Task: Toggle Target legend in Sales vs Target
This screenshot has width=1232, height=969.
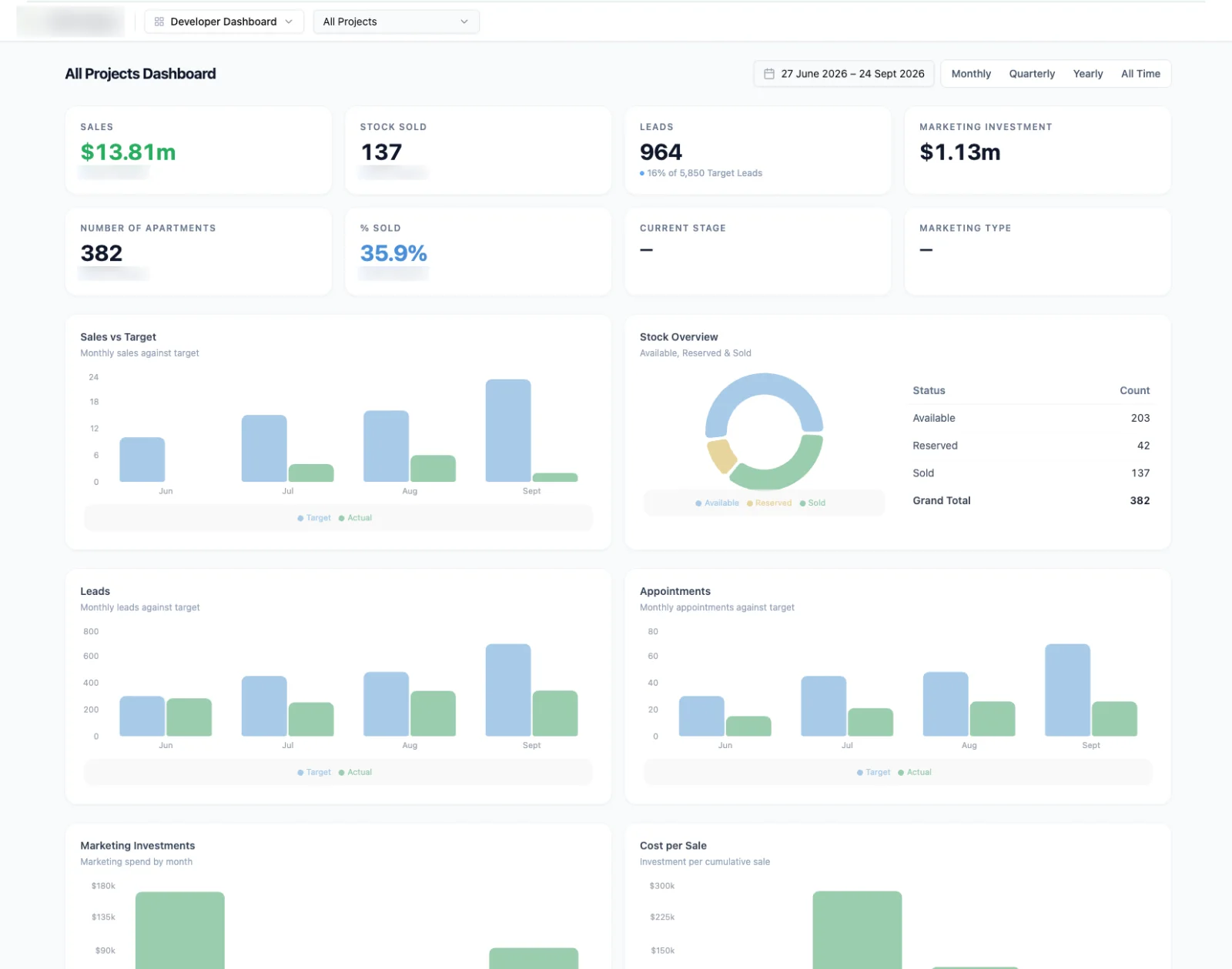Action: 314,518
